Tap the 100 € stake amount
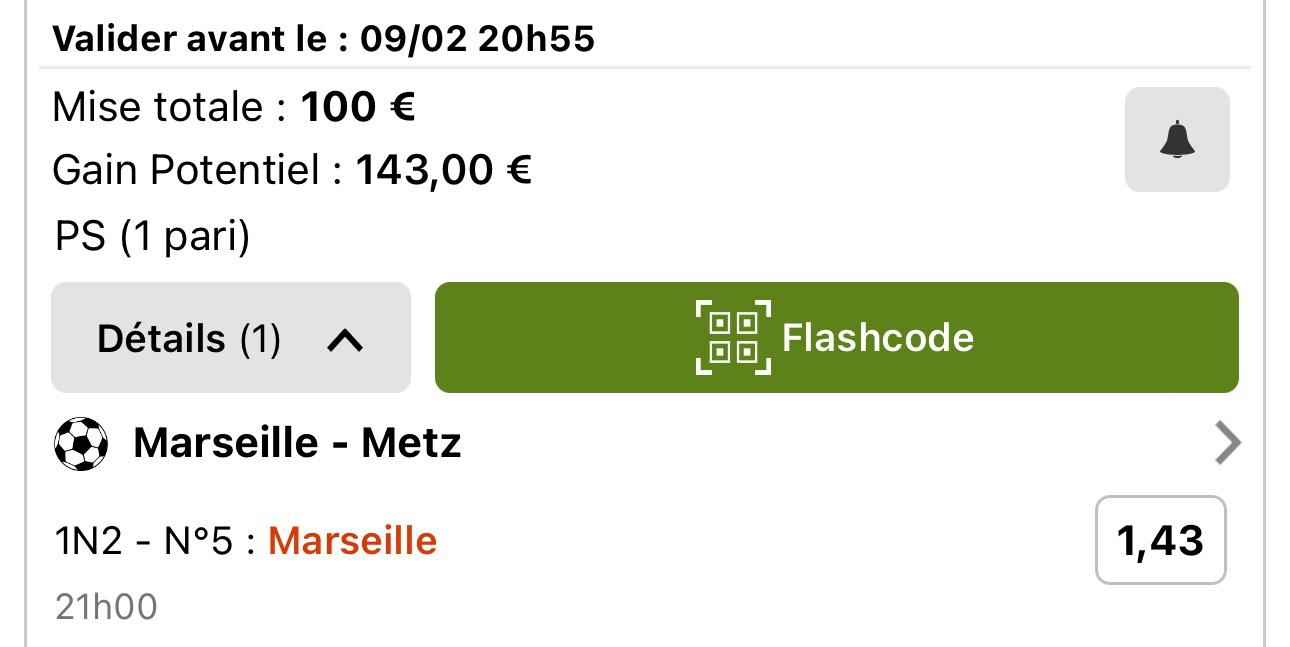 (357, 106)
